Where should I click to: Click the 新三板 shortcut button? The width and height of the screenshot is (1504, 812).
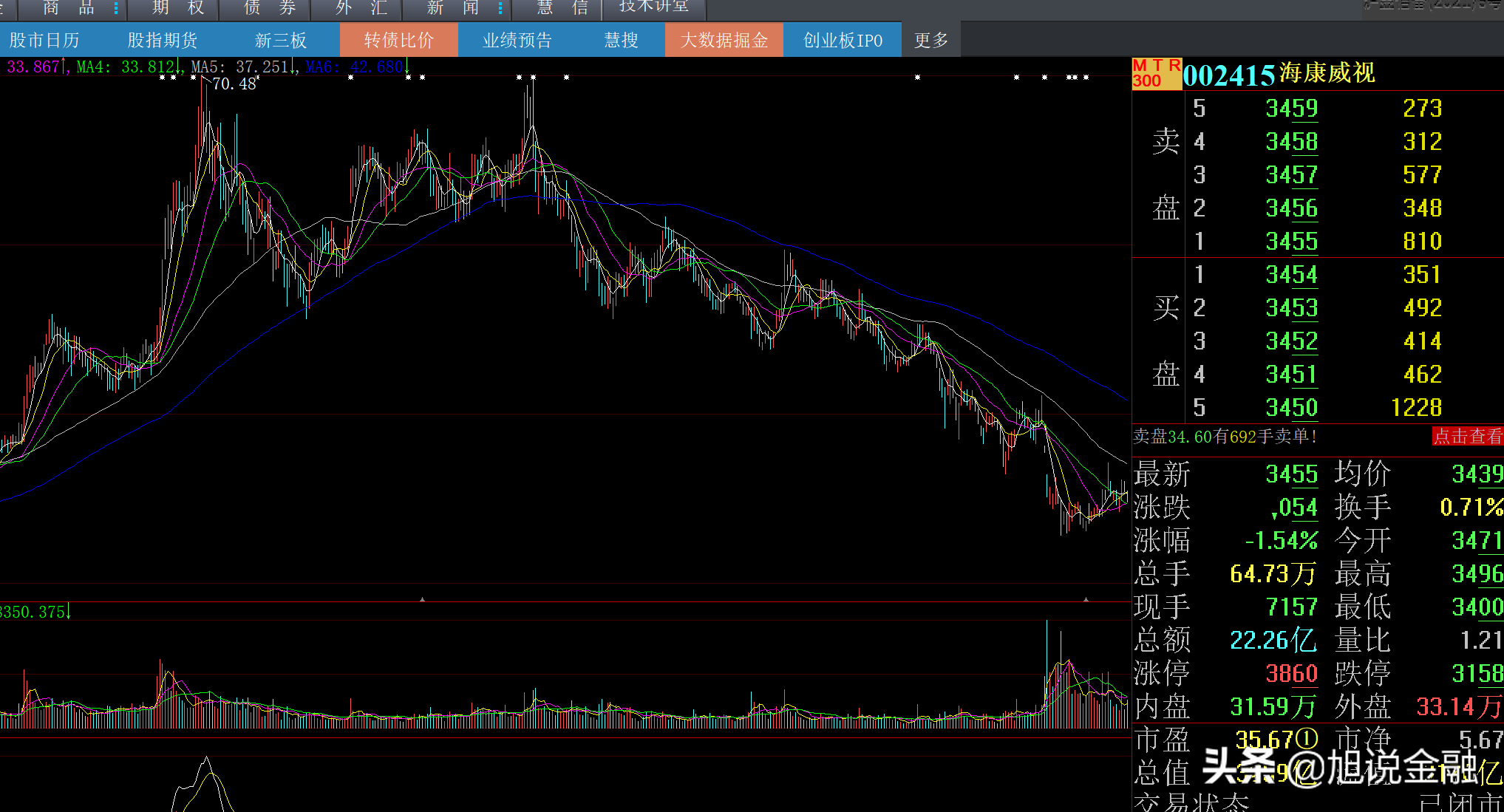(281, 40)
